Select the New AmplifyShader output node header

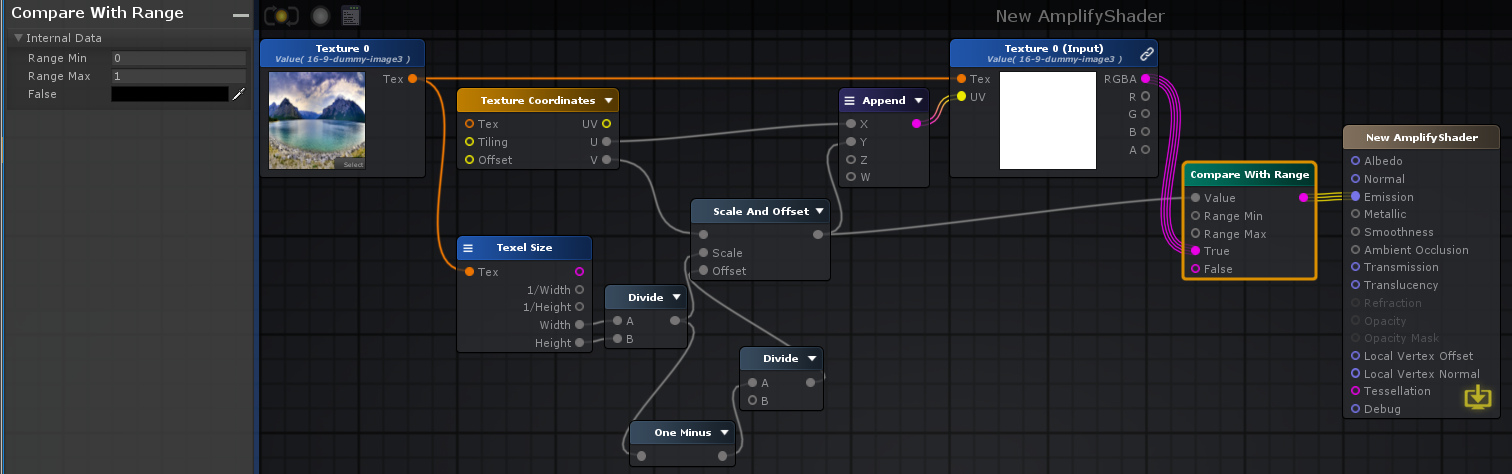[1421, 137]
